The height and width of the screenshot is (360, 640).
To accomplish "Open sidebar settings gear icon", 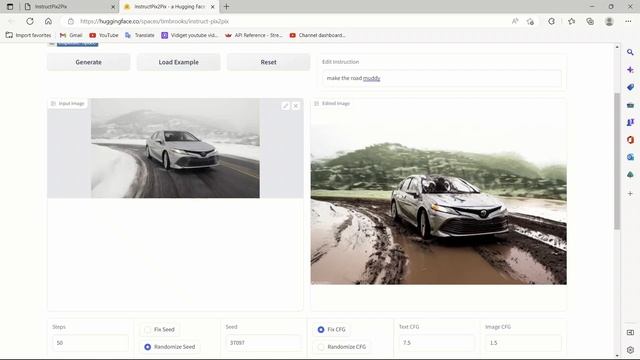I will 630,350.
